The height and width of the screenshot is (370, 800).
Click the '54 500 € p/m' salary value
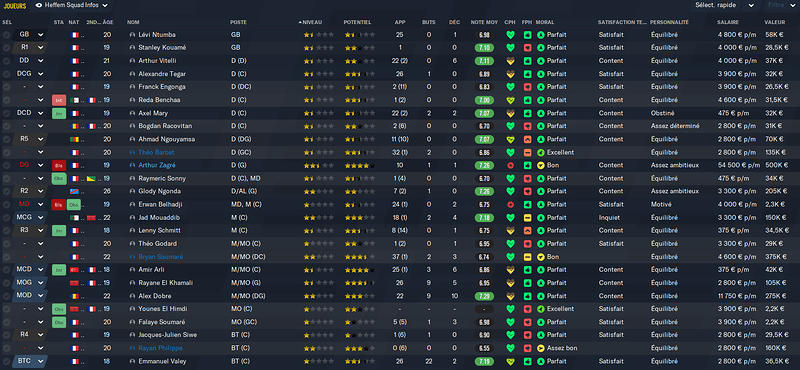click(x=738, y=165)
